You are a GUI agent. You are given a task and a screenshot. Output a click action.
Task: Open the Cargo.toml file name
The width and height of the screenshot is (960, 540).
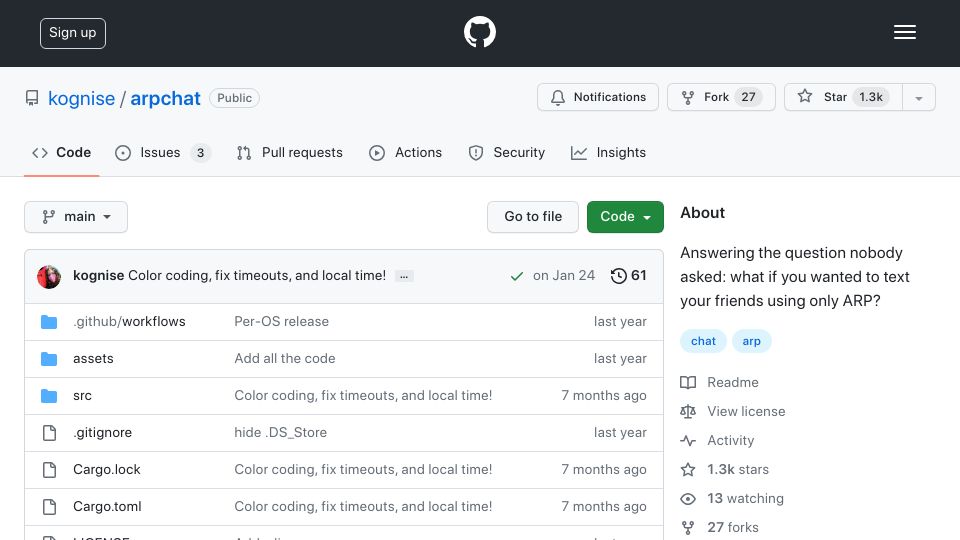point(107,507)
